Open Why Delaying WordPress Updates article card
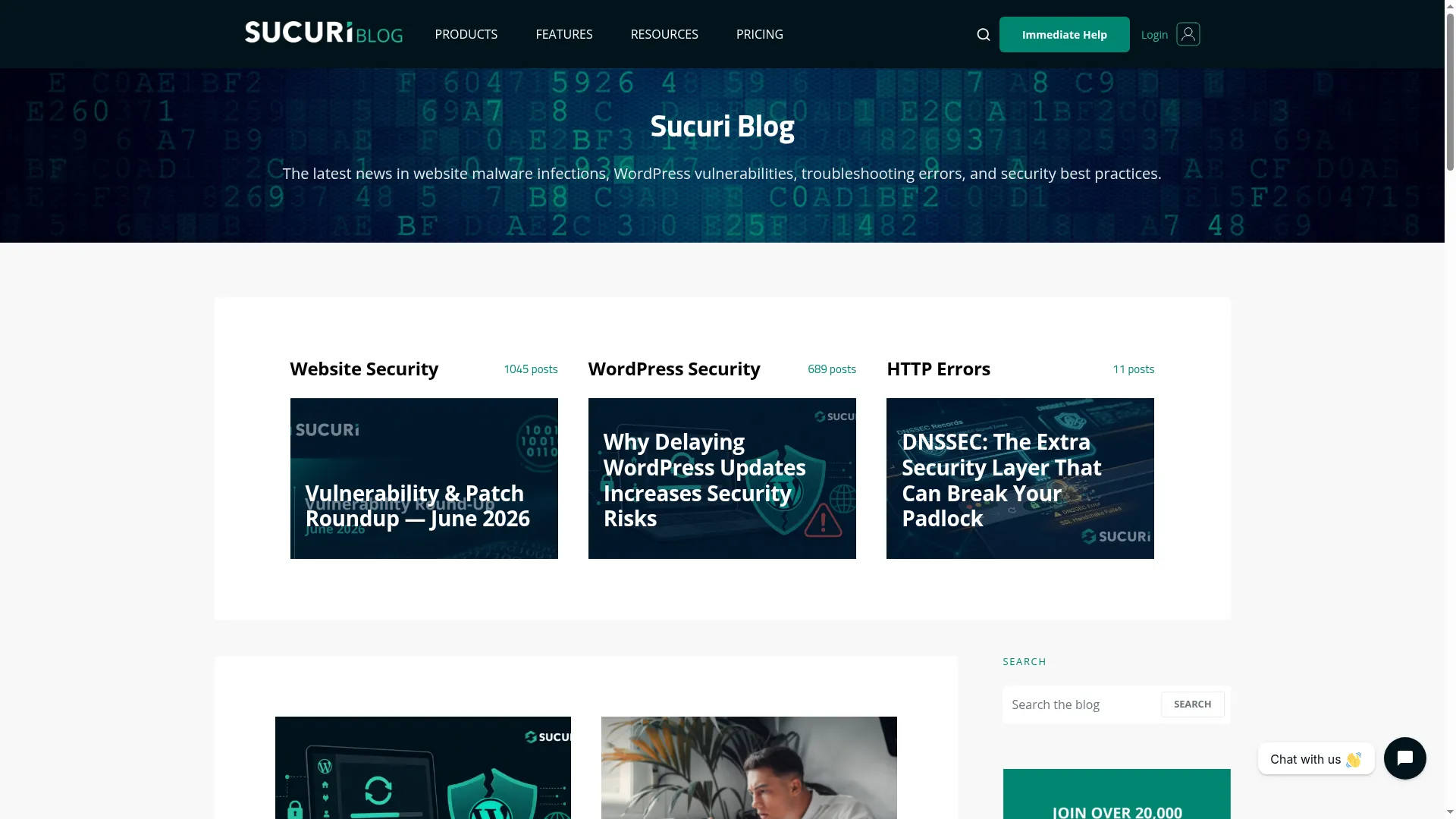This screenshot has width=1456, height=819. pyautogui.click(x=722, y=479)
